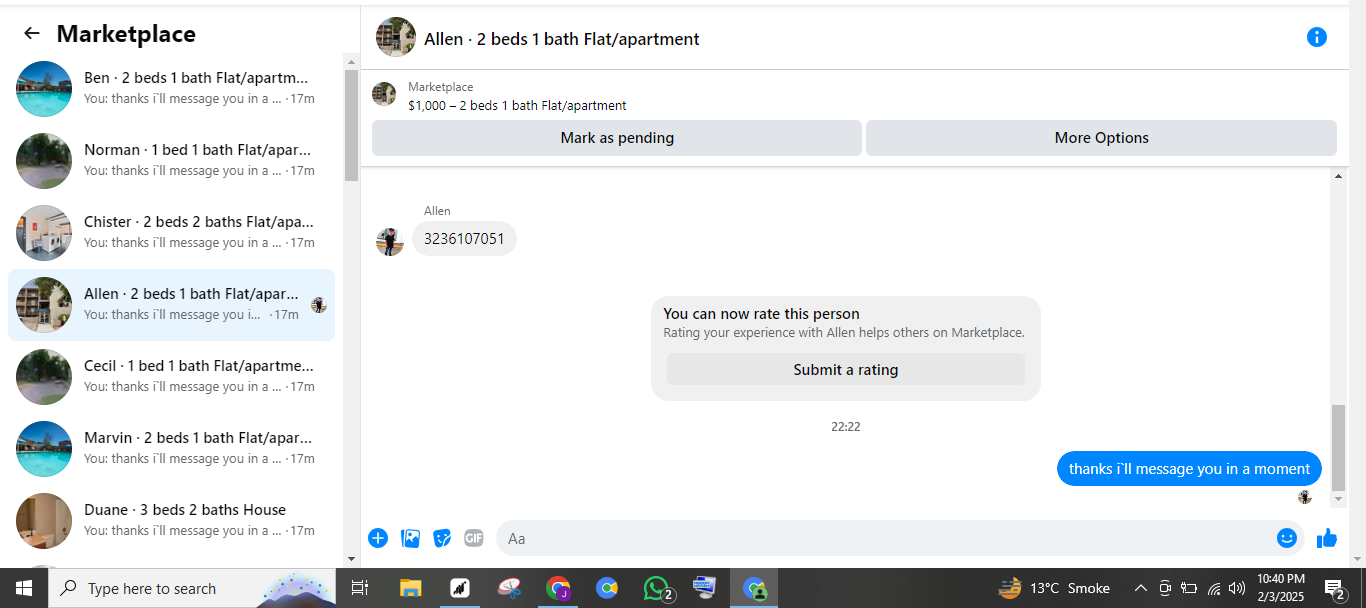Click taskbar clock 10:40 PM
This screenshot has height=608, width=1366.
click(x=1281, y=588)
